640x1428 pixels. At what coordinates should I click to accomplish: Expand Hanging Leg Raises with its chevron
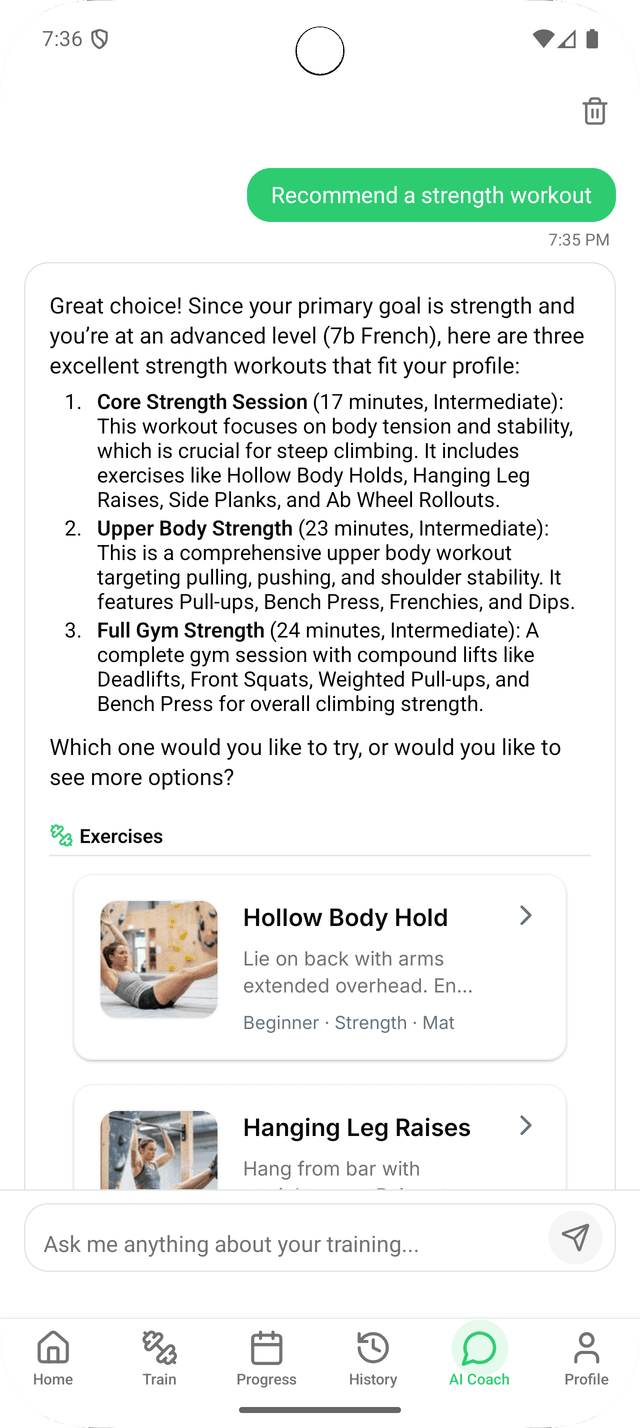click(524, 1125)
